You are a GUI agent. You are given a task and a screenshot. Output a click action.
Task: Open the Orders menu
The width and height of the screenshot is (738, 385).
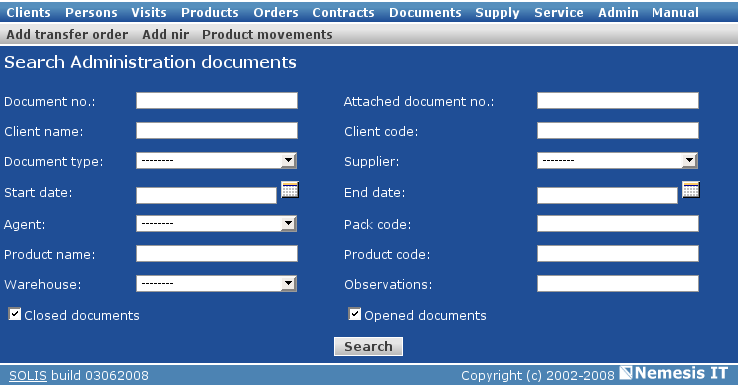click(x=276, y=12)
